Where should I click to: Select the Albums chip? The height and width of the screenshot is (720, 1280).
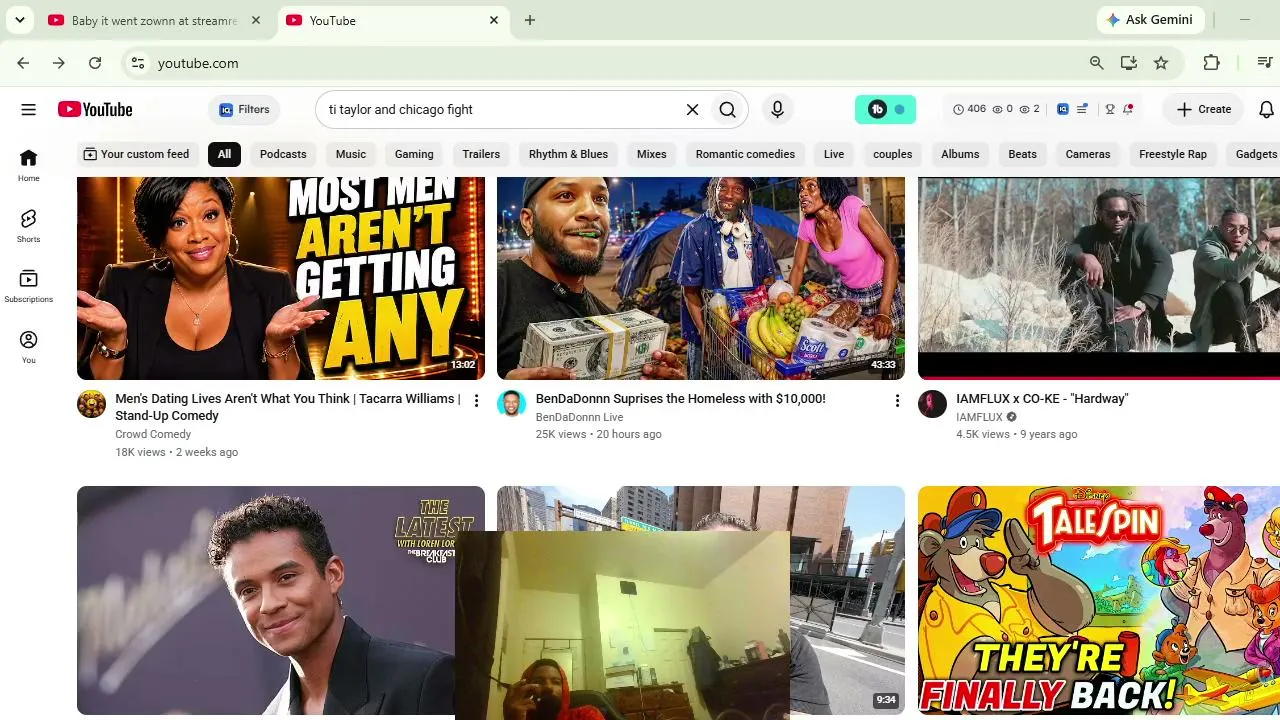point(960,154)
